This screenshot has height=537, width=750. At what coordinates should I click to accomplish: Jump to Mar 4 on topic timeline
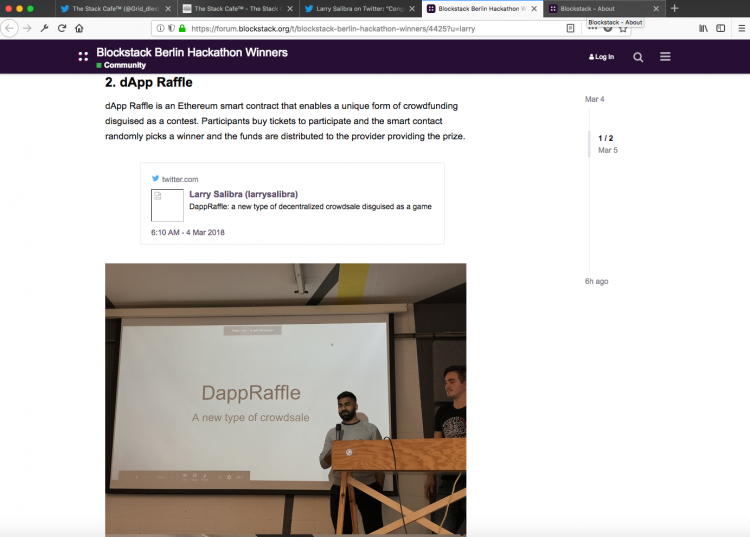point(595,99)
